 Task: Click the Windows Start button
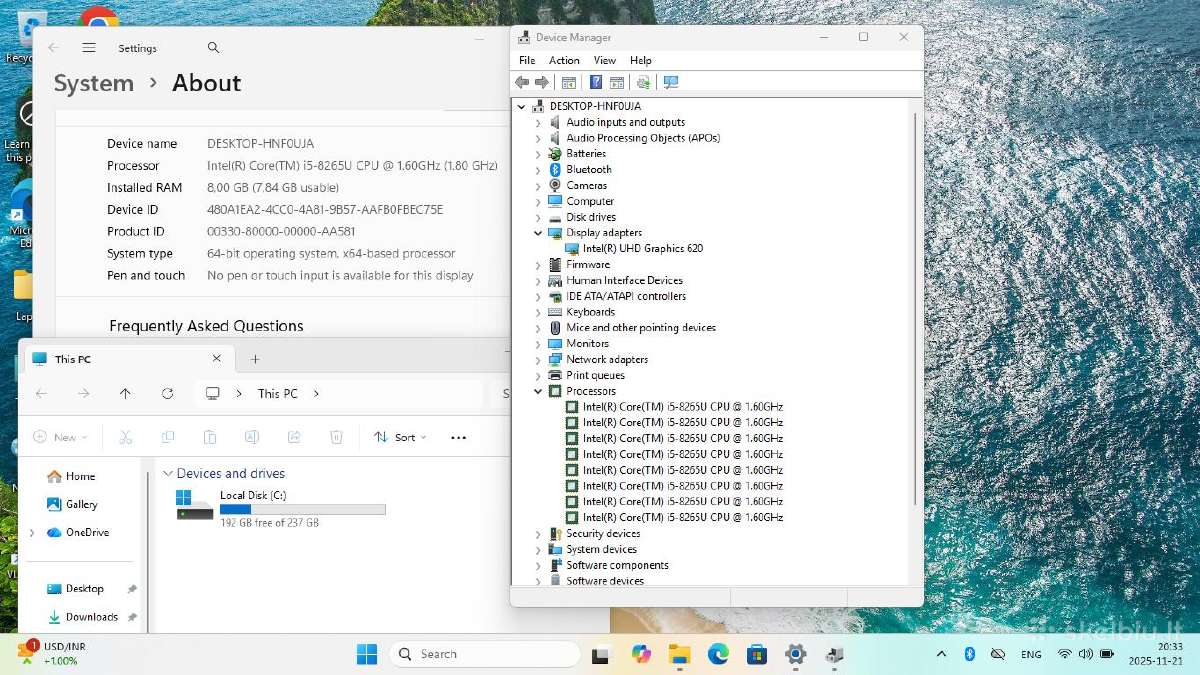click(367, 654)
